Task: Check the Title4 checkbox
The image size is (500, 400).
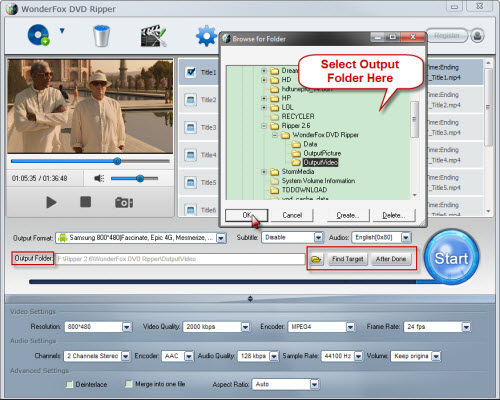Action: (x=191, y=155)
